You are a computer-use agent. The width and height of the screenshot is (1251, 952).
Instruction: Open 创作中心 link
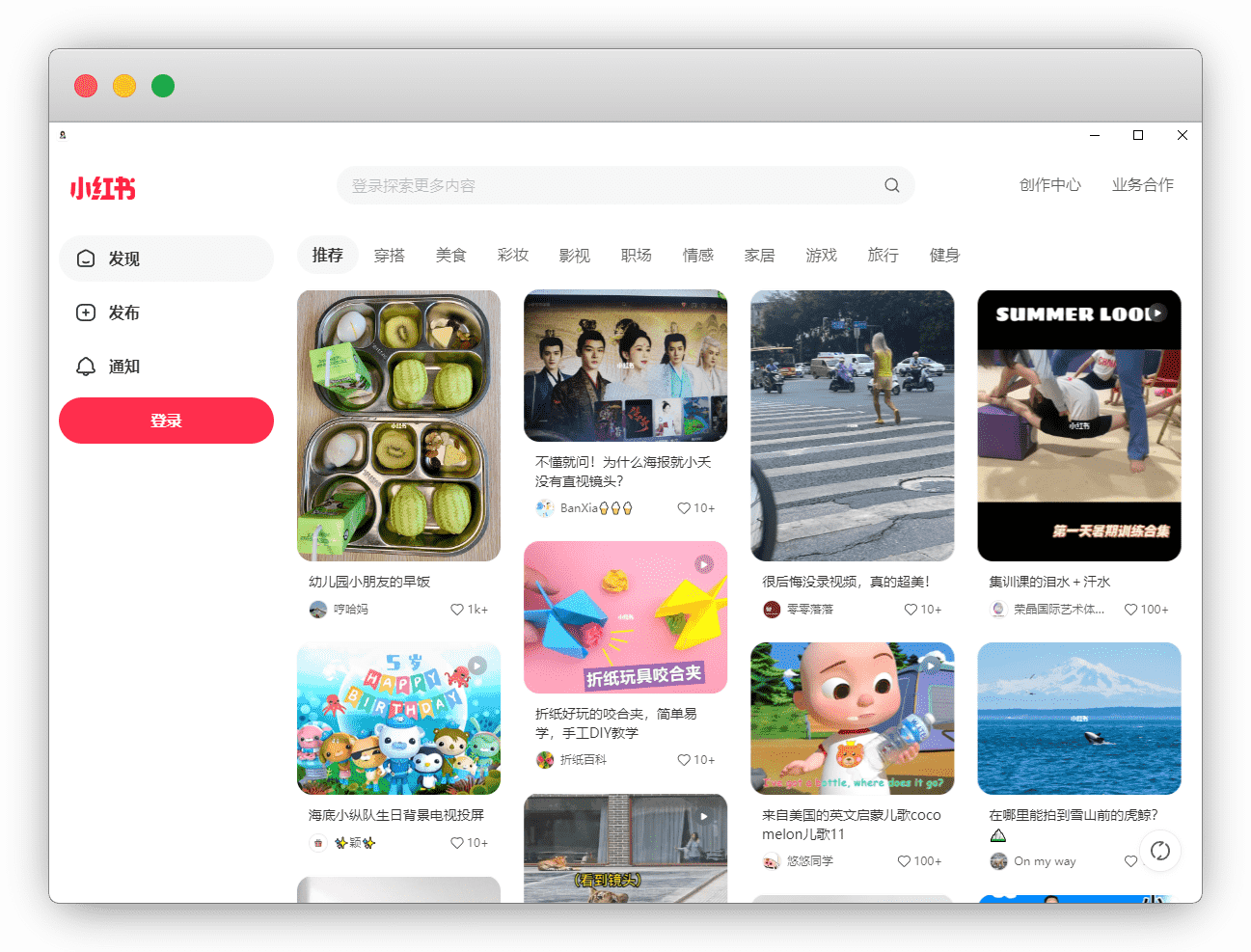pyautogui.click(x=1049, y=185)
